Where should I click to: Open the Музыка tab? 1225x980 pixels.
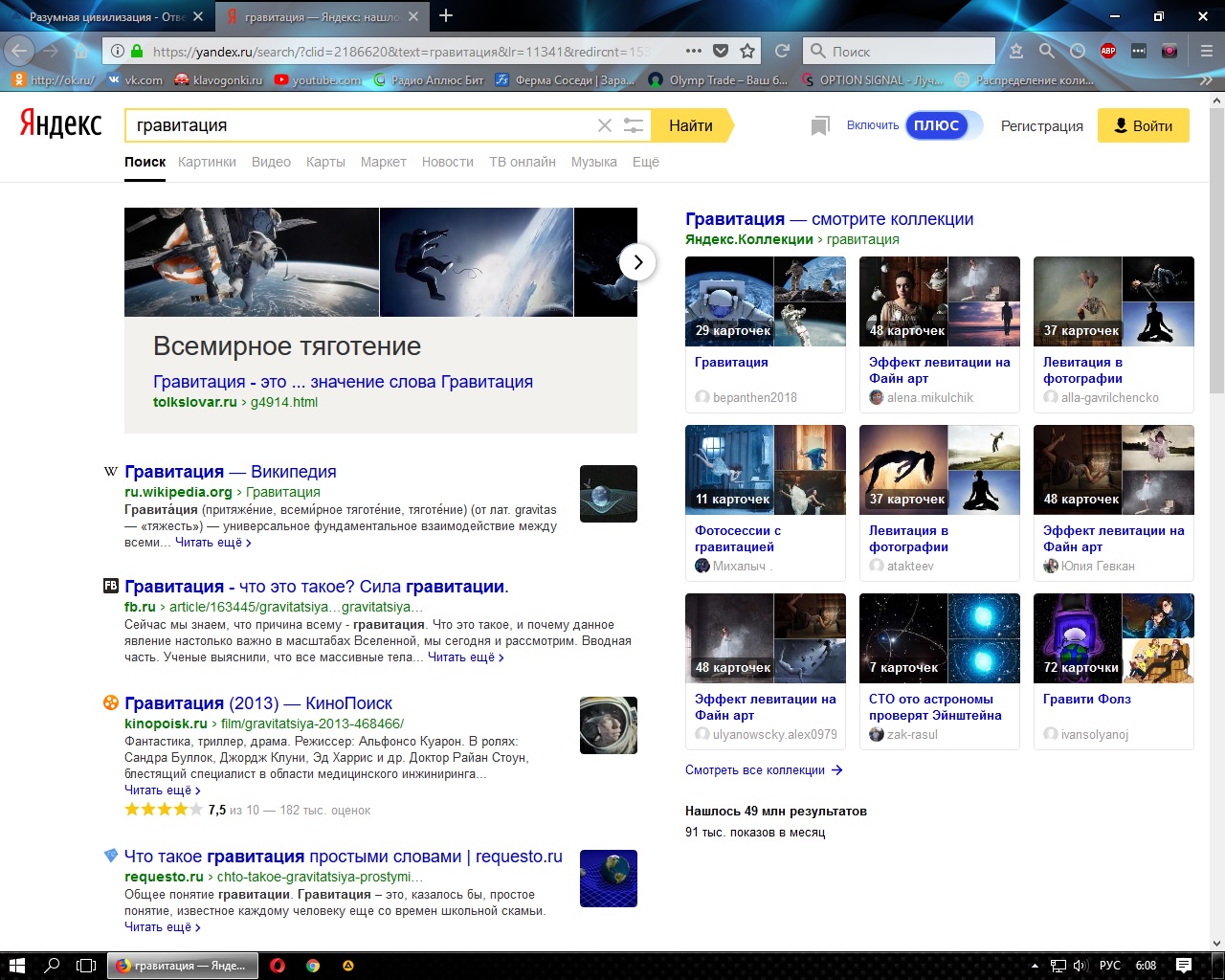[594, 162]
